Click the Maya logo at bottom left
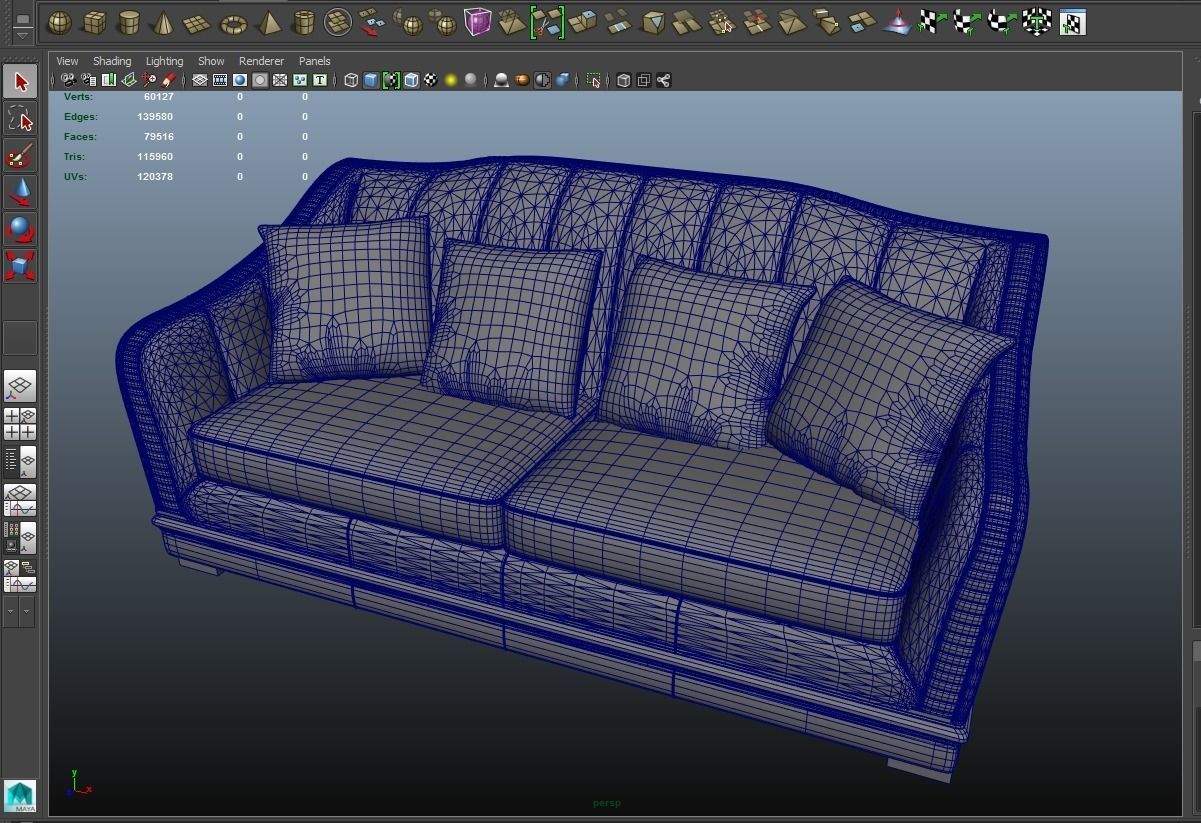 pyautogui.click(x=20, y=796)
